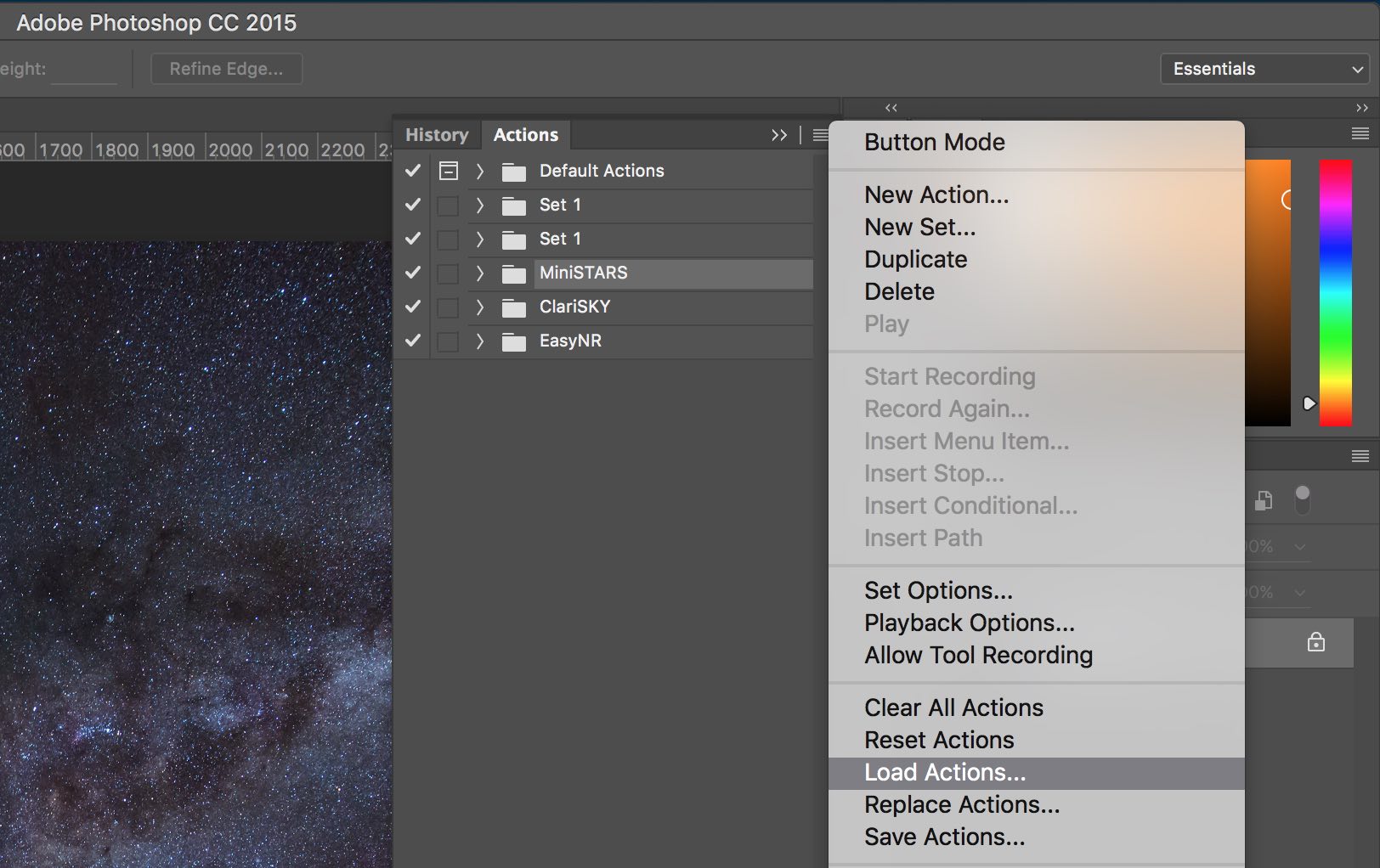Click the EasyNR folder icon
Screen dimensions: 1380x868
[x=513, y=342]
